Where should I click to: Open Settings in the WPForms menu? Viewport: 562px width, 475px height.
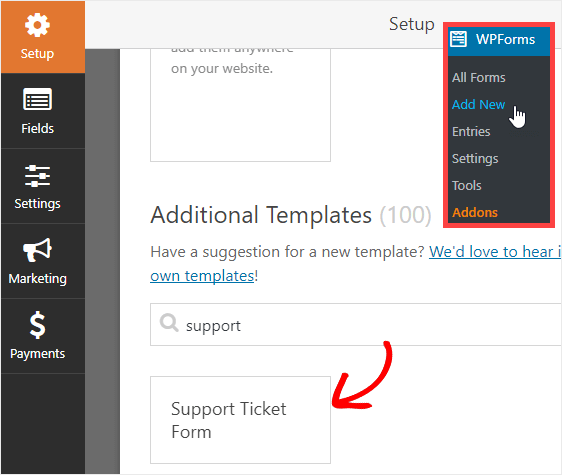475,158
